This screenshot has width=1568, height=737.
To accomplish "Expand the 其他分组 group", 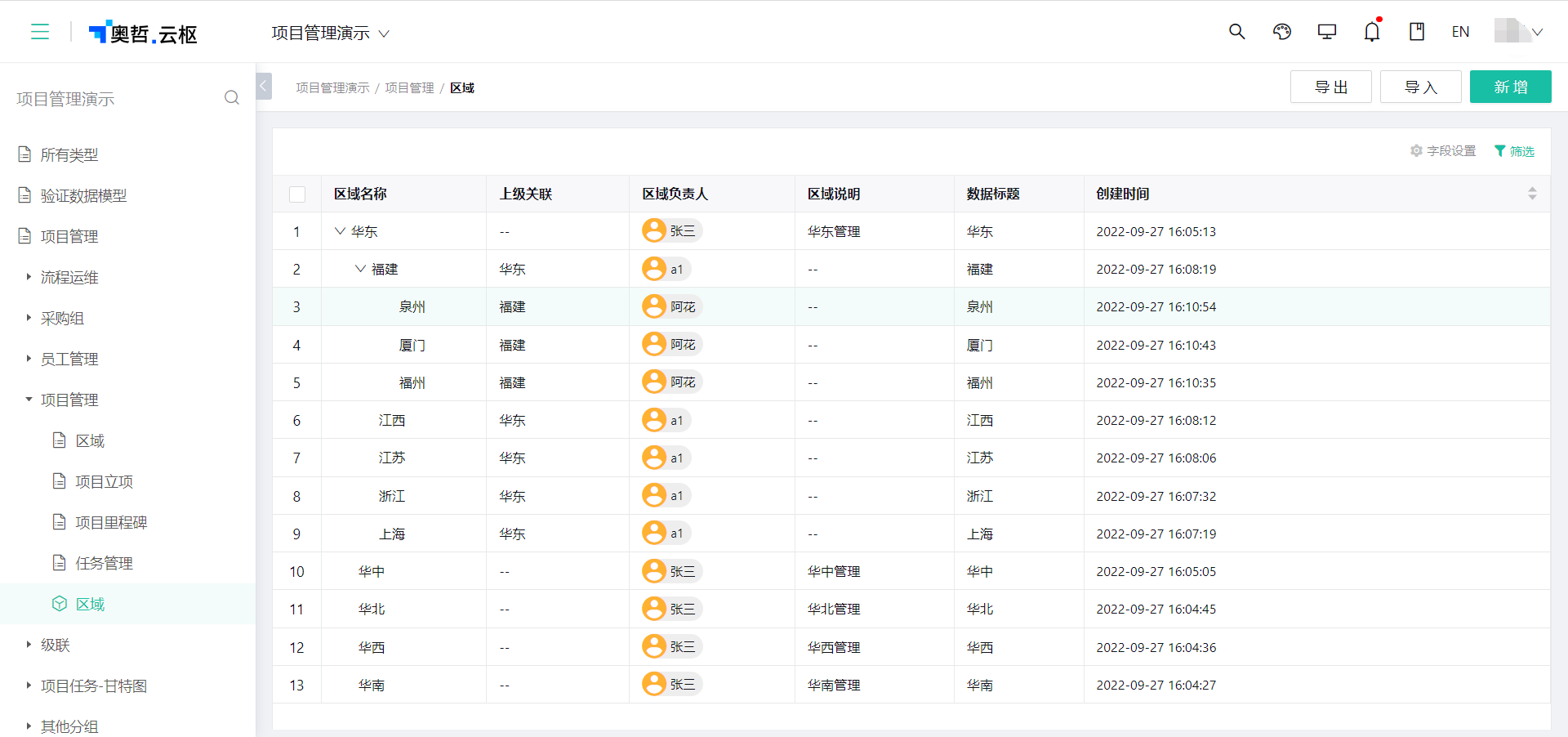I will pos(69,726).
